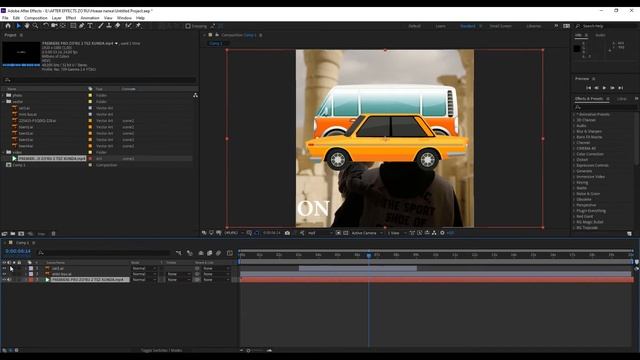The width and height of the screenshot is (640, 360).
Task: Select the Puppet Pin tool
Action: coord(138,26)
